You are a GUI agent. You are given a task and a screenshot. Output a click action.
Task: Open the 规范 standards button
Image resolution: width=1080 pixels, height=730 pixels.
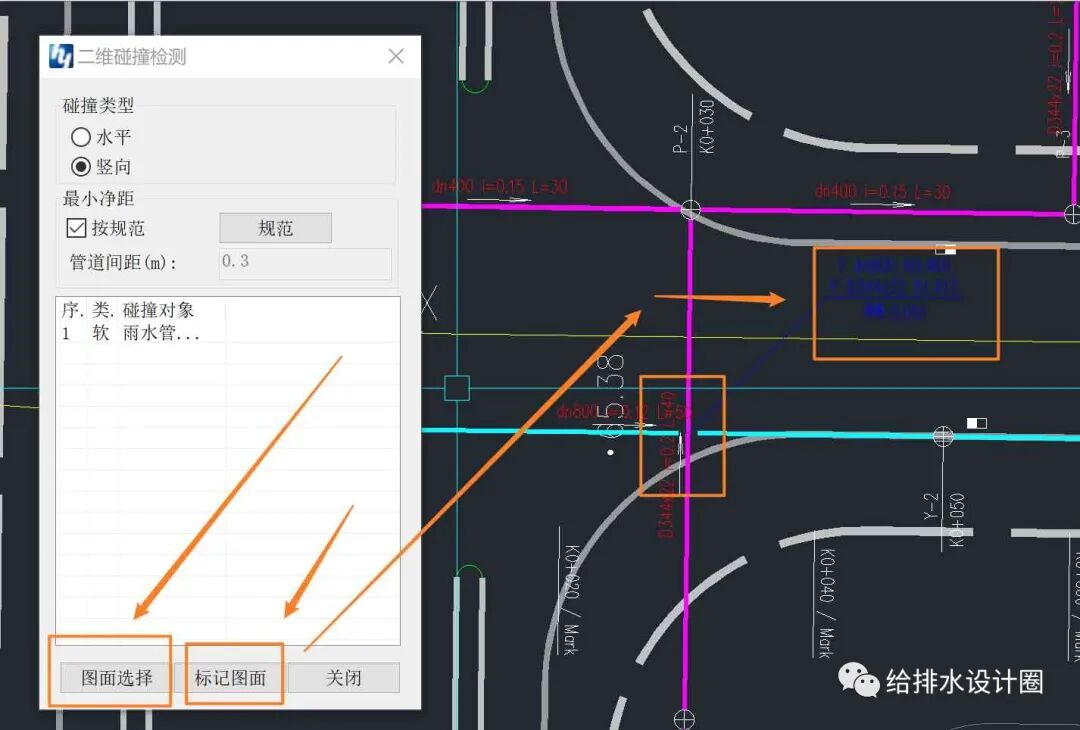276,228
